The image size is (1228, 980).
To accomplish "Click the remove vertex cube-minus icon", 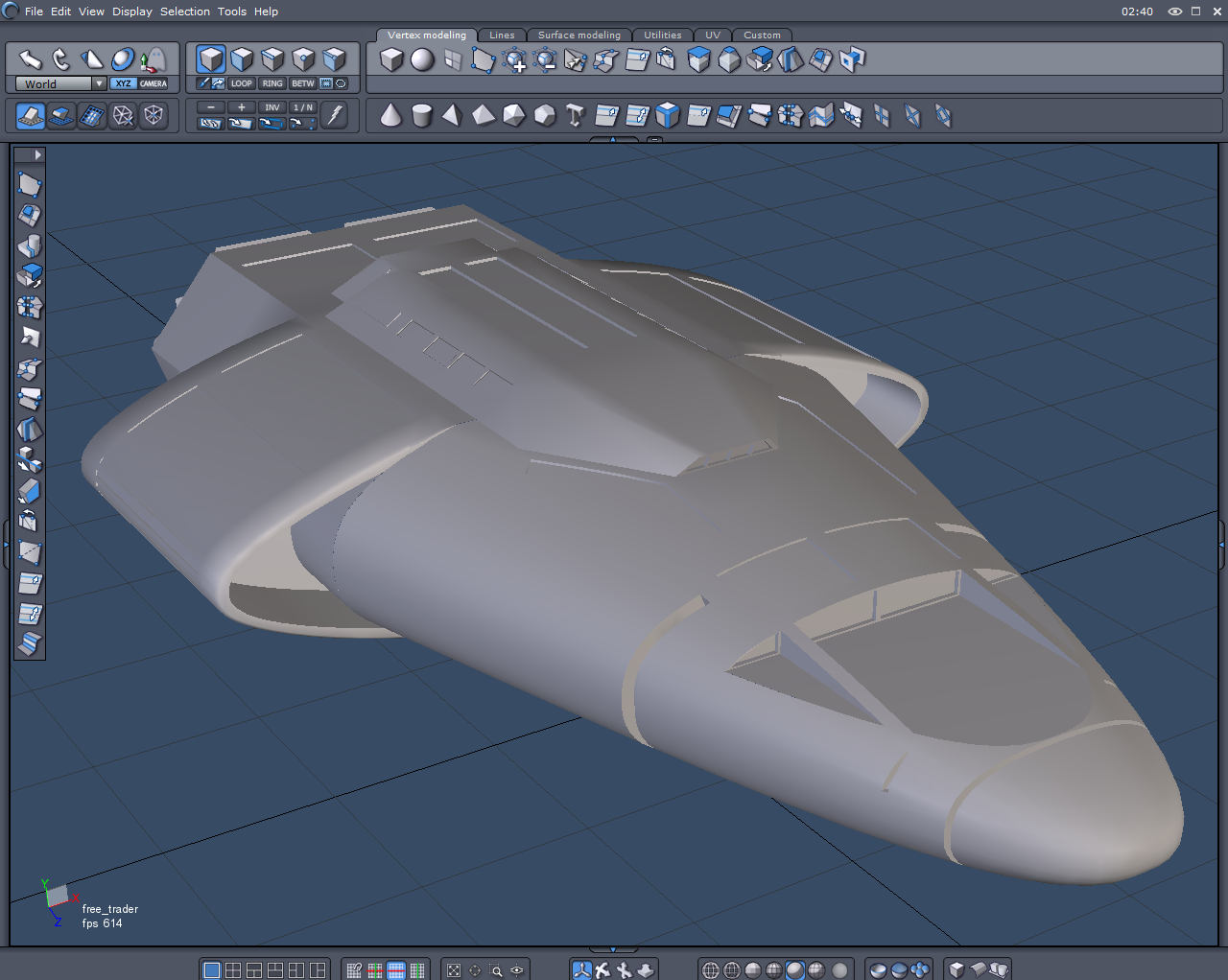I will (545, 60).
